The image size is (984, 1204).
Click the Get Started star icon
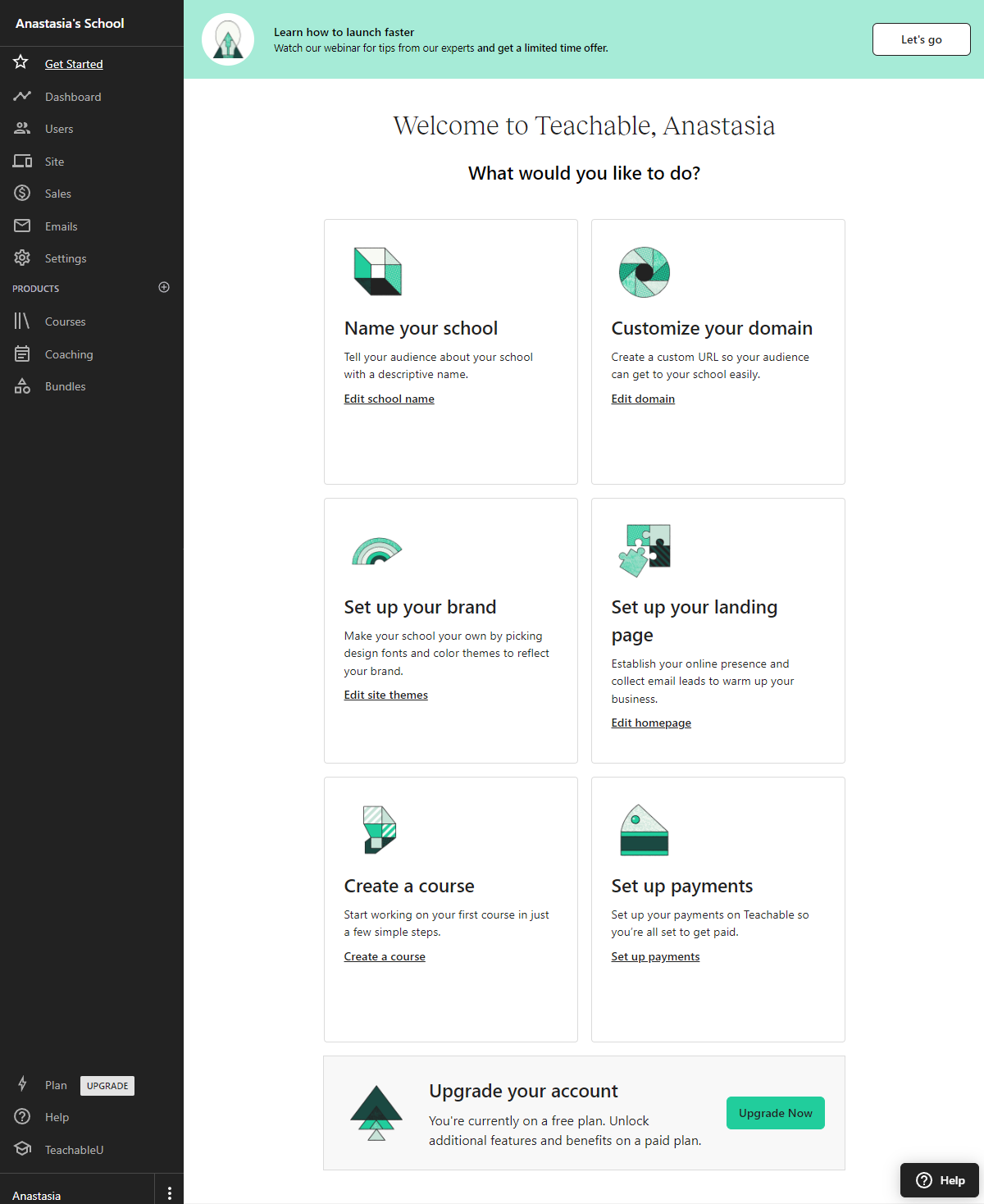tap(21, 62)
